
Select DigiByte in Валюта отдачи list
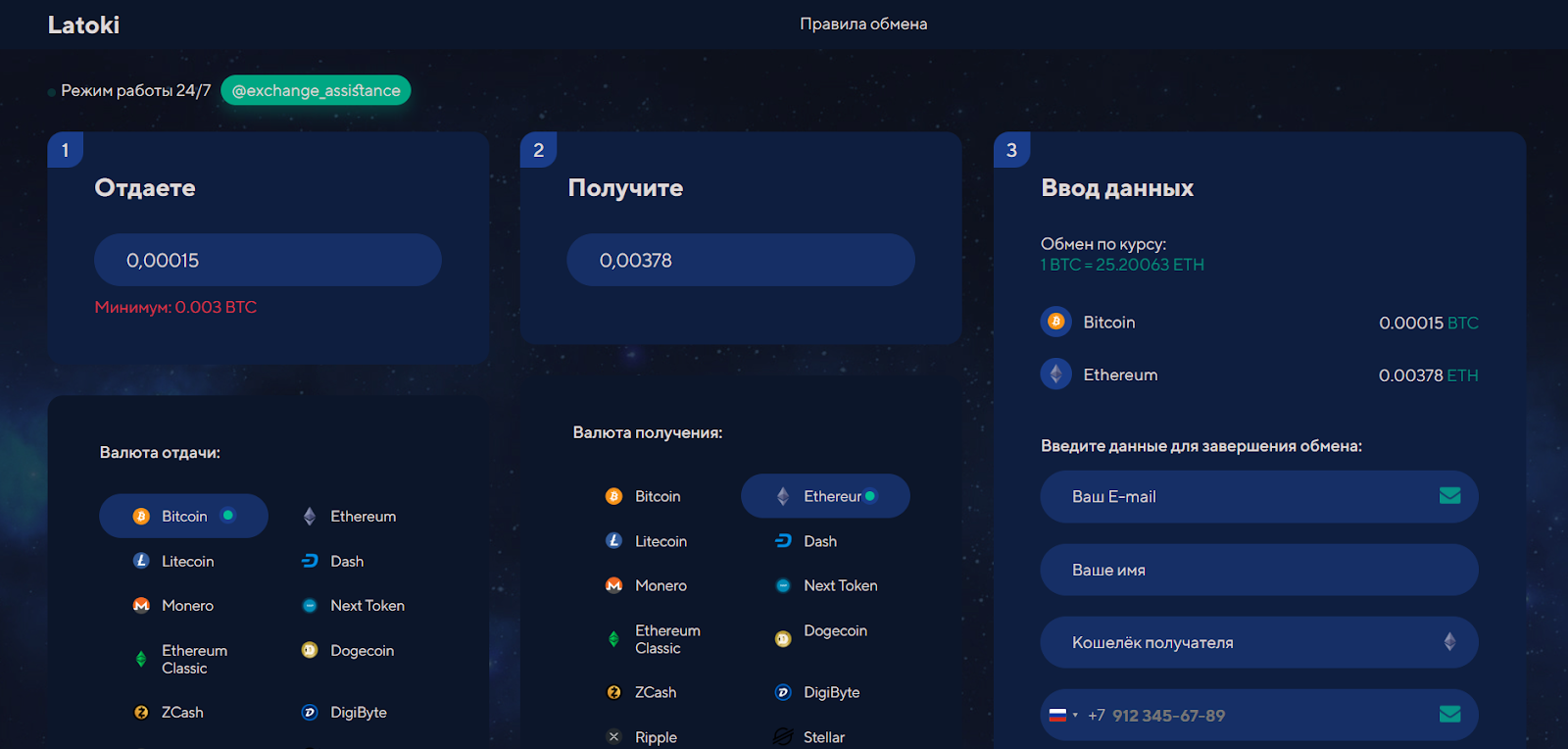pyautogui.click(x=344, y=712)
